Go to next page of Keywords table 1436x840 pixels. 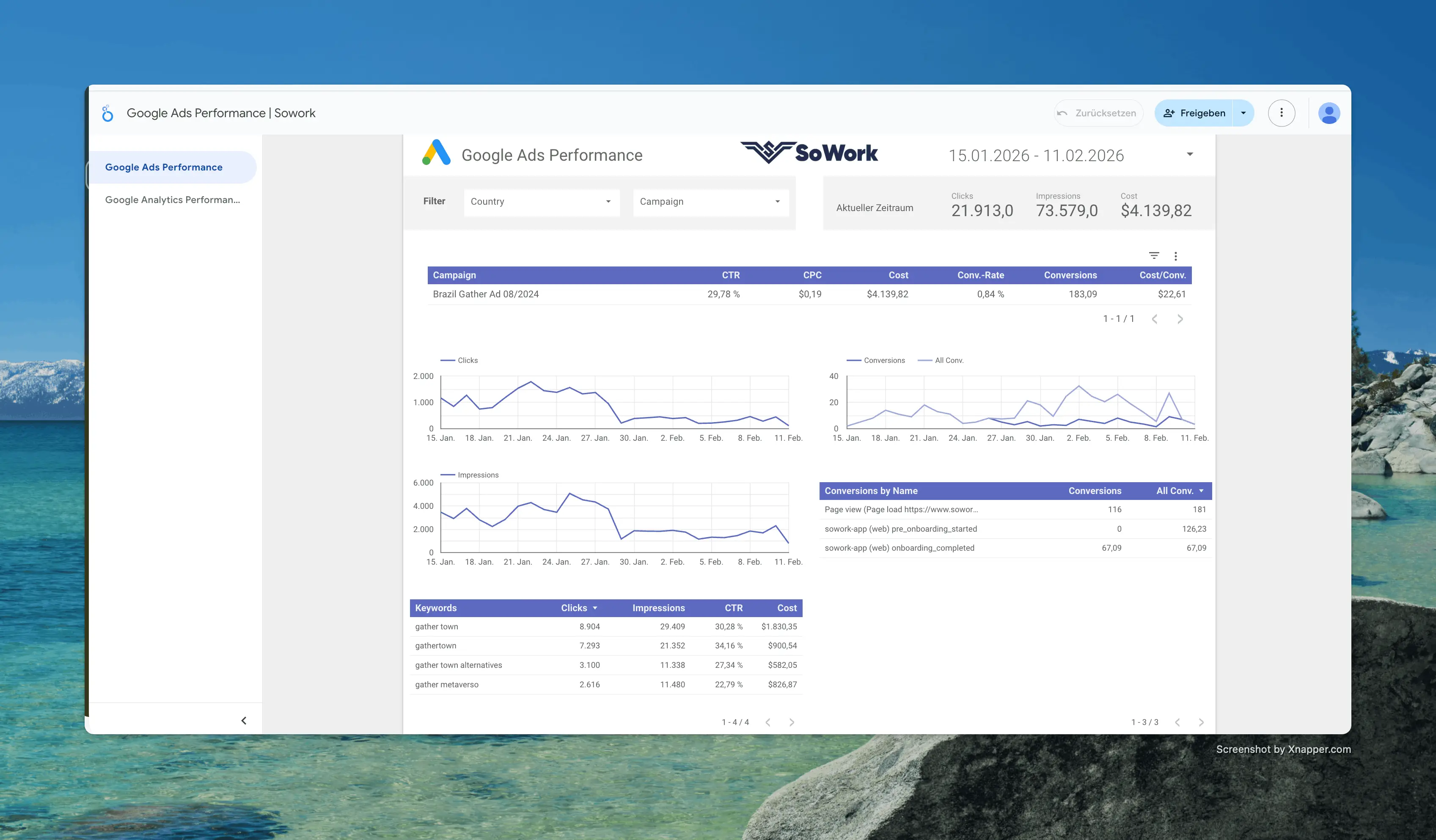point(792,722)
